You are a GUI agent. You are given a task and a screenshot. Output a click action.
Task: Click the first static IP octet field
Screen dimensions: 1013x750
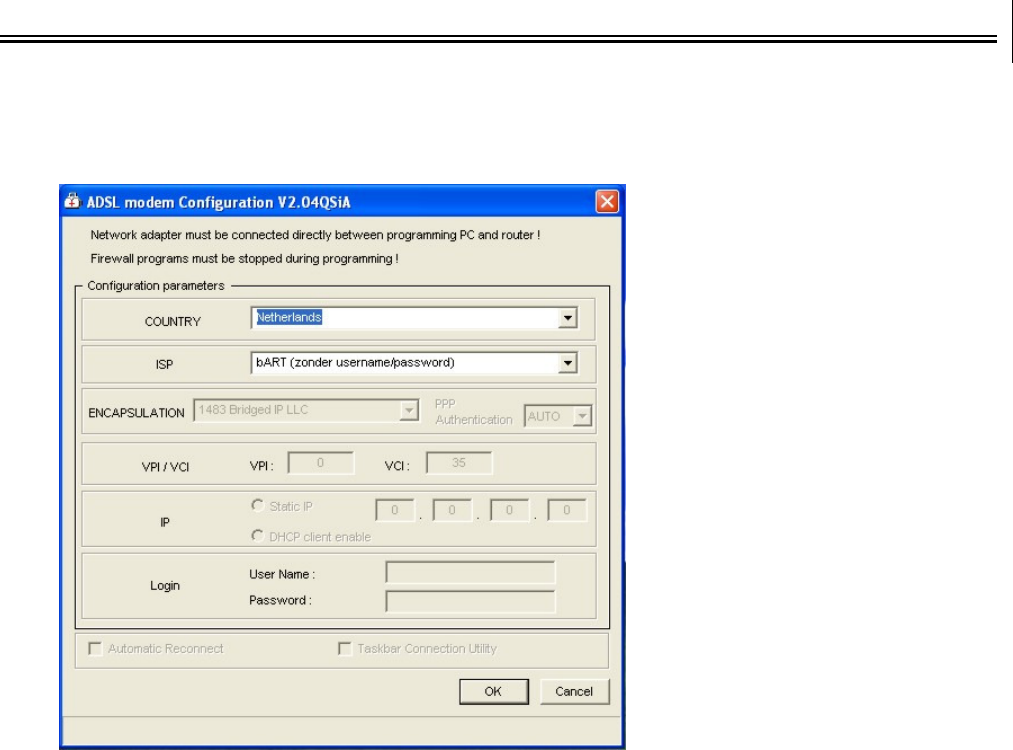point(394,510)
